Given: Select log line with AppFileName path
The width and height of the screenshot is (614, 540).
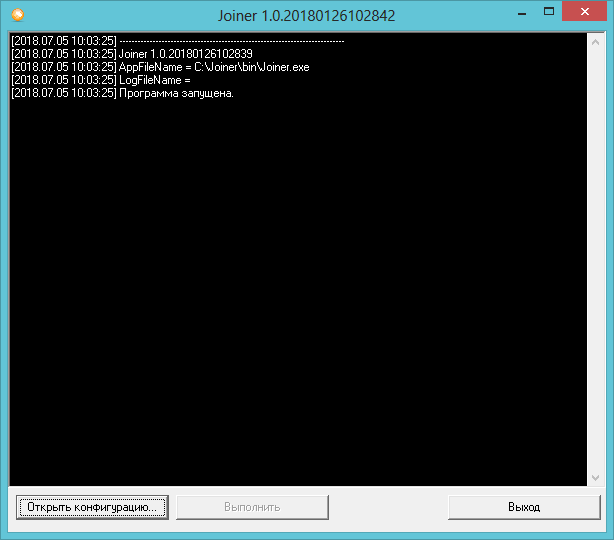Looking at the screenshot, I should pos(160,67).
